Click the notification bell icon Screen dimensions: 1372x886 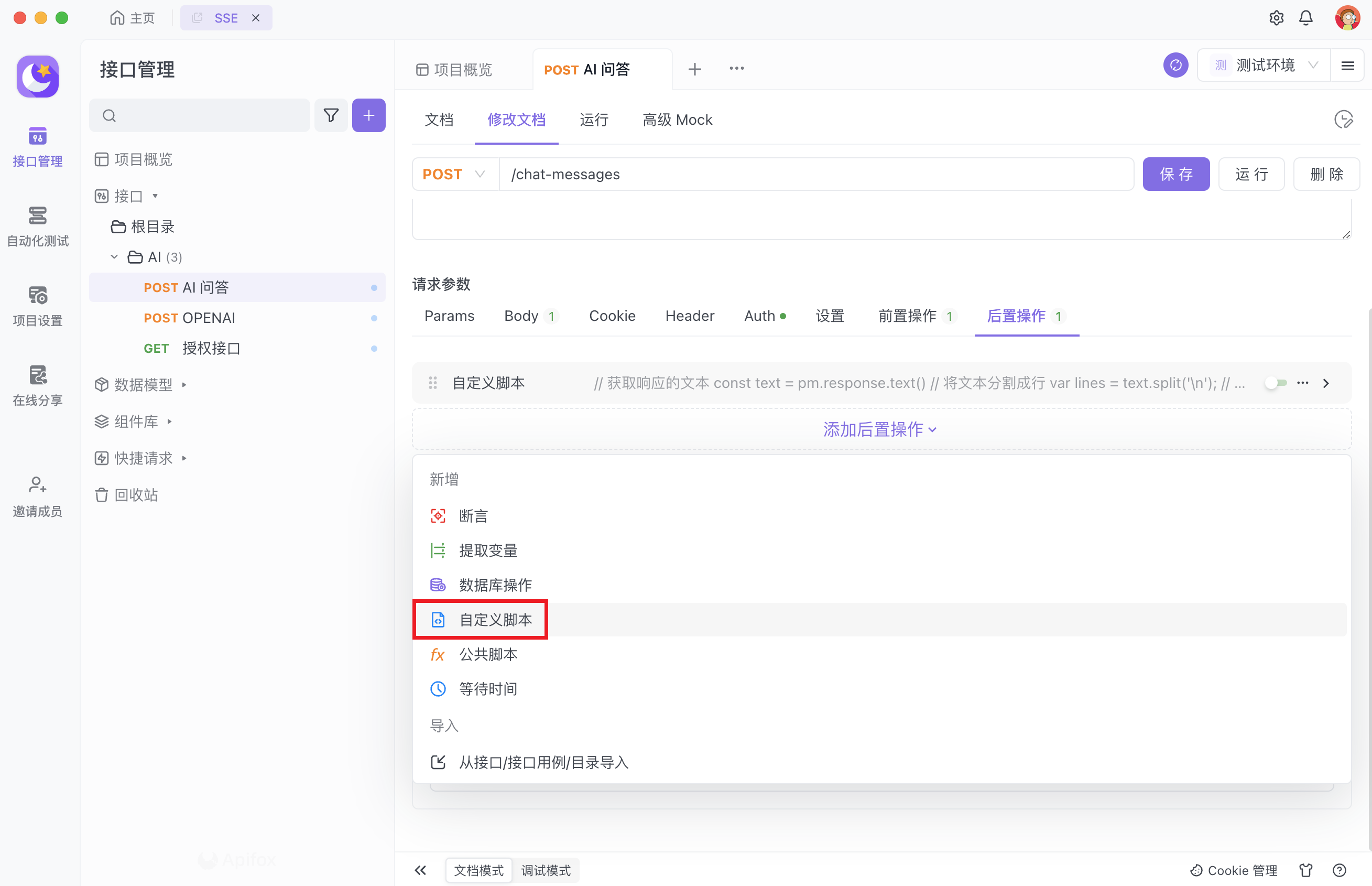pyautogui.click(x=1306, y=18)
